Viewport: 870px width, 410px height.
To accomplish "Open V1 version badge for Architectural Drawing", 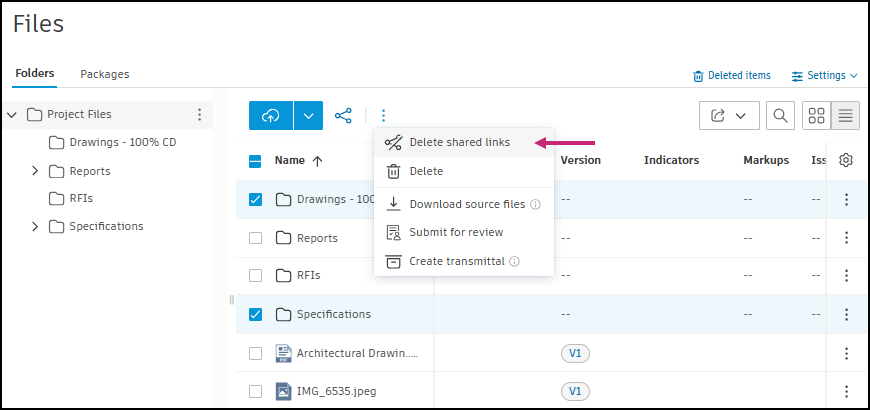I will pos(575,353).
